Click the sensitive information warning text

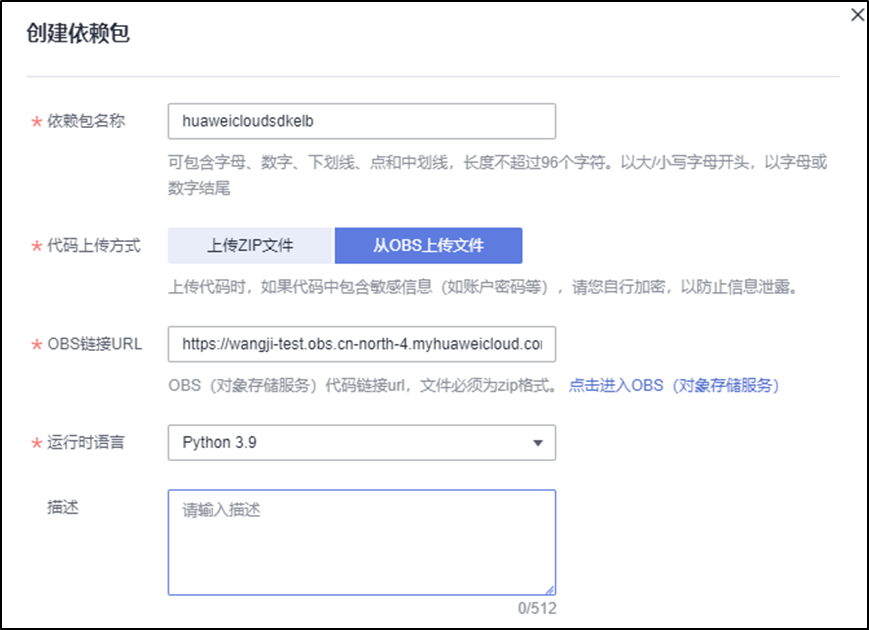[481, 287]
